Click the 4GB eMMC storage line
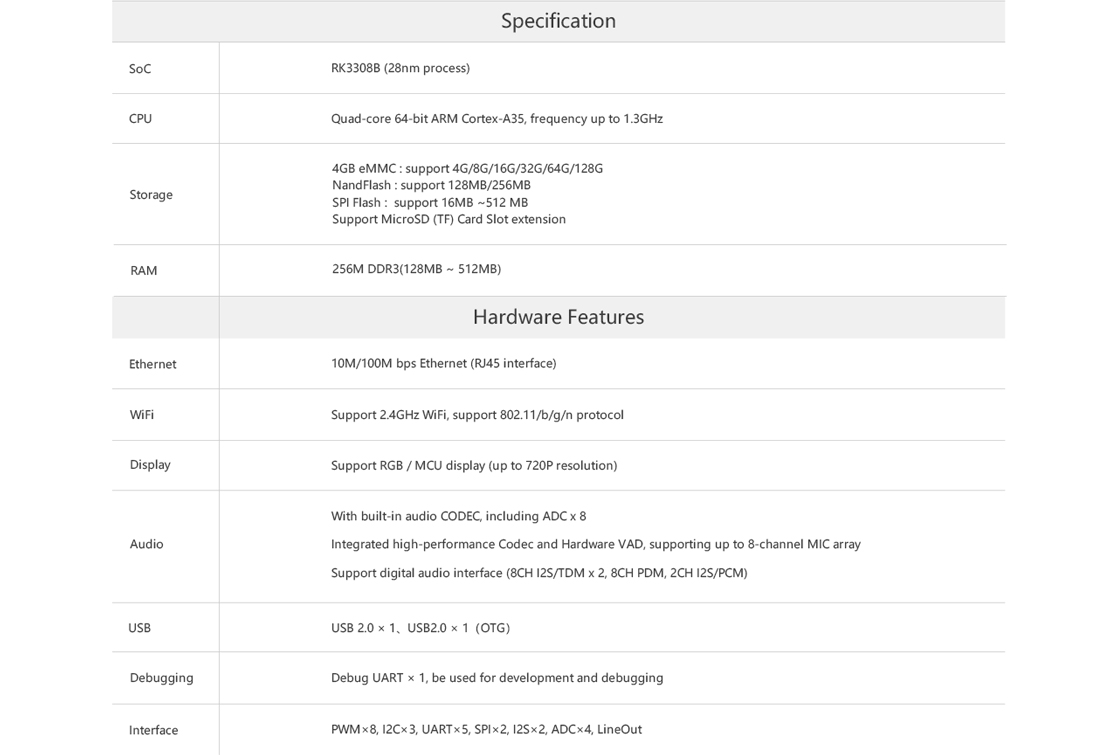This screenshot has height=755, width=1118. [467, 169]
